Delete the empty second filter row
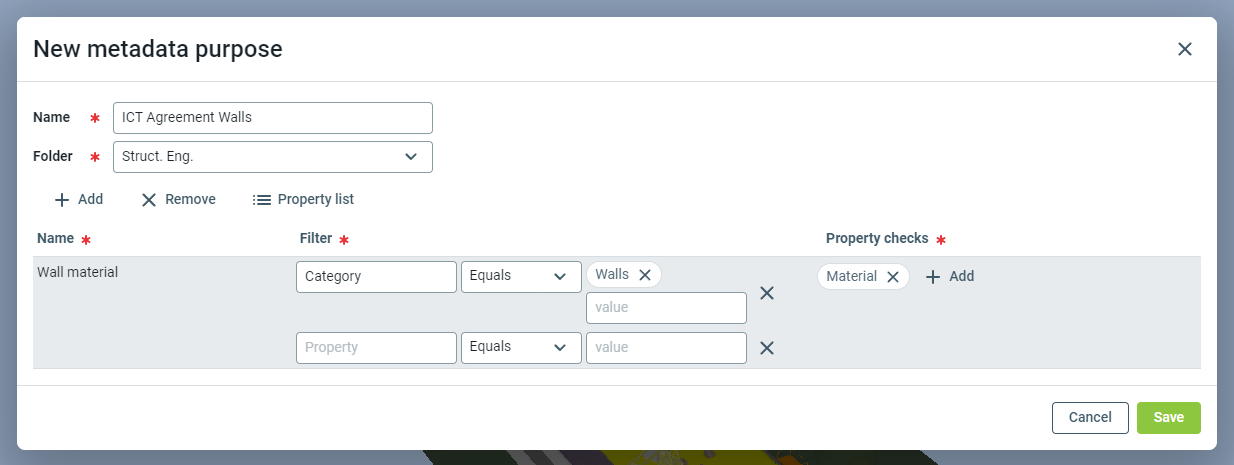The image size is (1234, 465). [x=767, y=348]
